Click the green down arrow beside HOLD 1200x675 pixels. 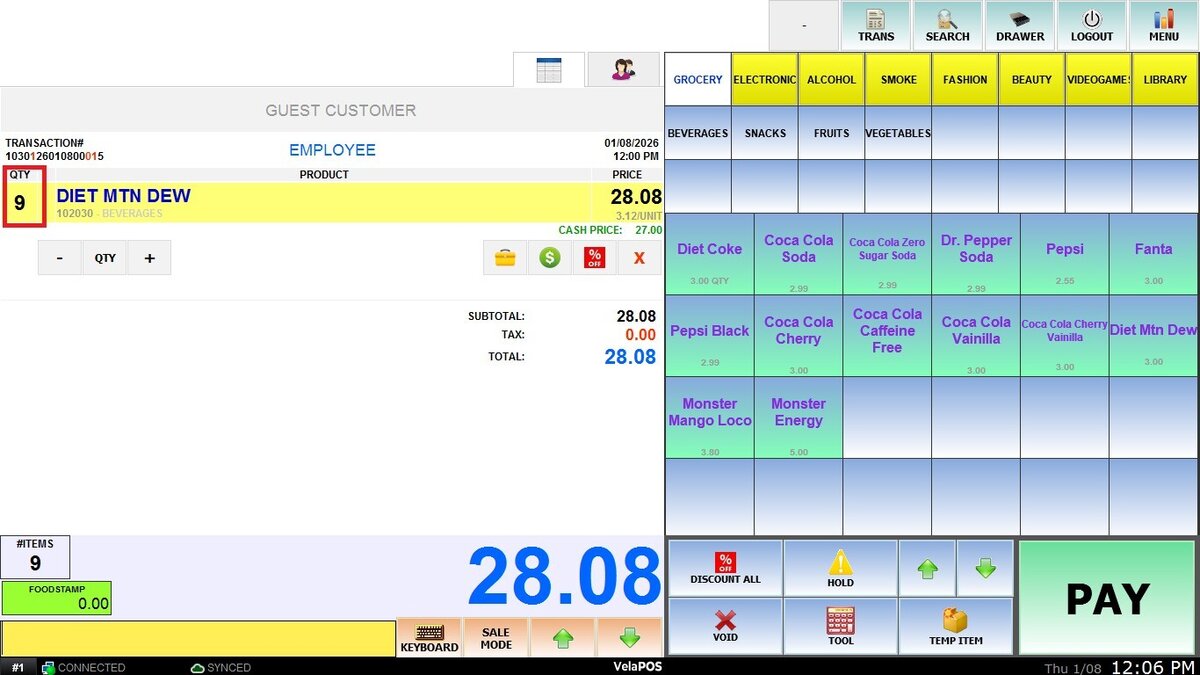pyautogui.click(x=985, y=568)
